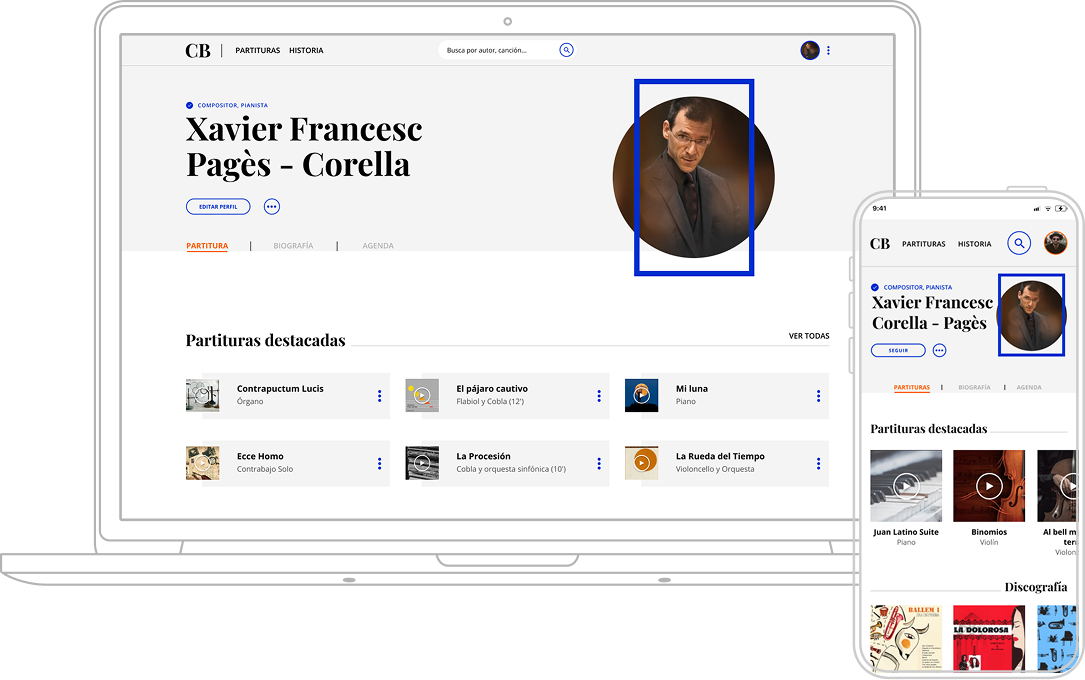1085x680 pixels.
Task: Open the La Procesión title
Action: [484, 457]
